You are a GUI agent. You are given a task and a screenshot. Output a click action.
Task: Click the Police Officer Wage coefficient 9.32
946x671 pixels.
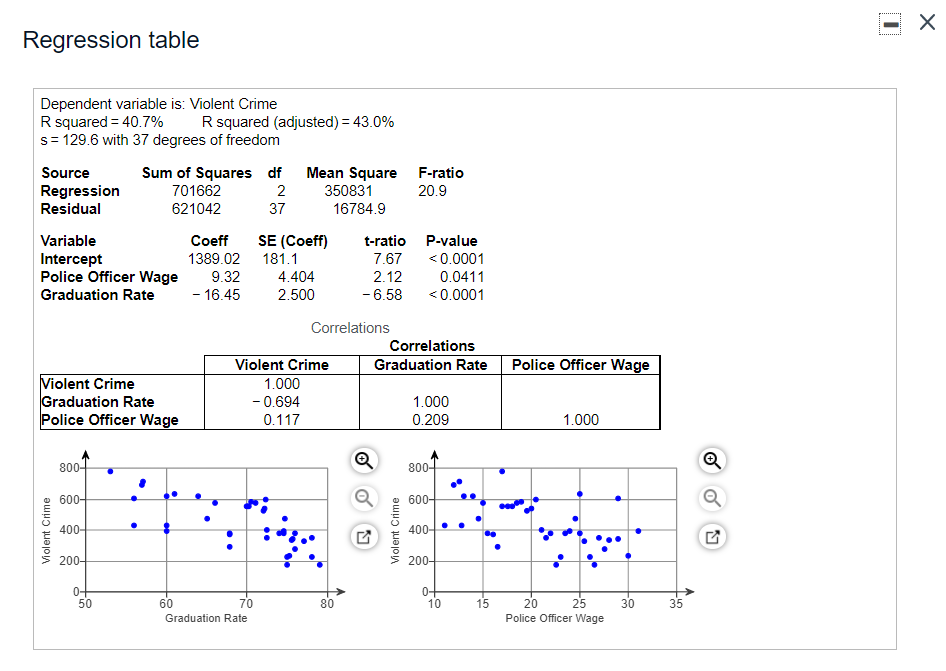click(225, 277)
